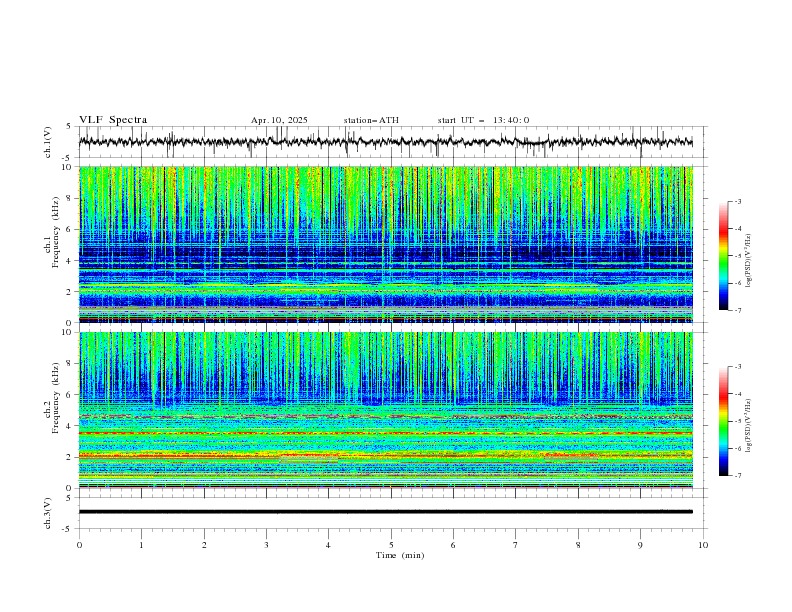This screenshot has width=792, height=612.
Task: Click the ch.1 spectrogram color scale bar
Action: pyautogui.click(x=723, y=256)
